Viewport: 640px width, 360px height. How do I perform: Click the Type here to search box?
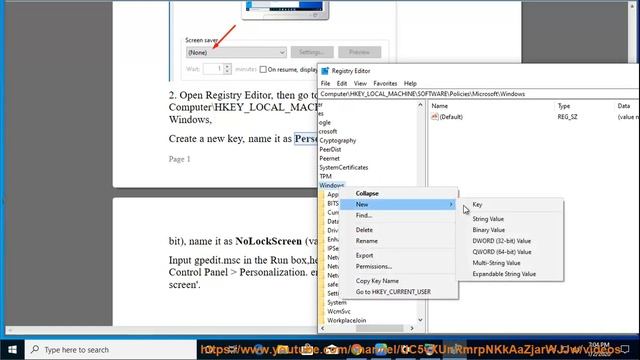(111, 350)
